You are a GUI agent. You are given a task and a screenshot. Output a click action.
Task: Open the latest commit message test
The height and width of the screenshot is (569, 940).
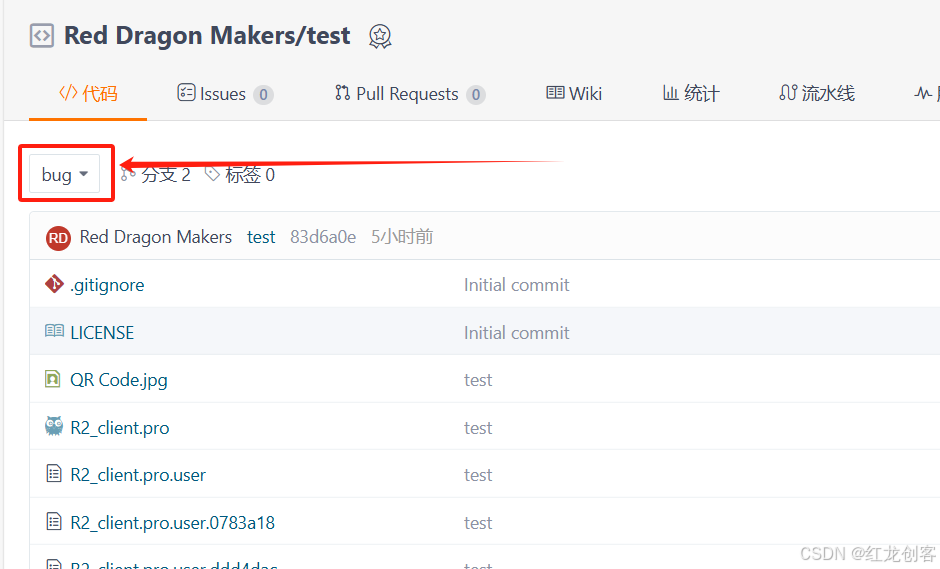click(261, 237)
